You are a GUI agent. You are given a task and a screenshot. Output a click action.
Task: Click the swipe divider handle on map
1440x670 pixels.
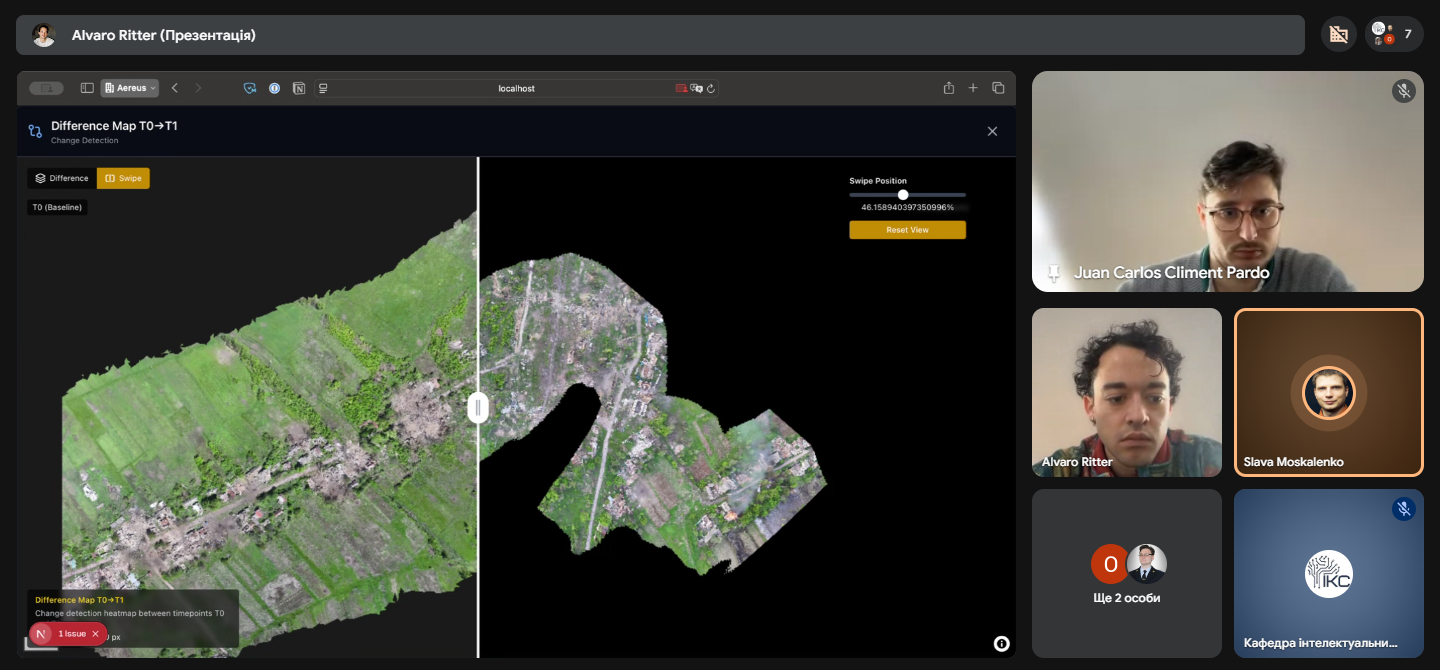pyautogui.click(x=478, y=407)
